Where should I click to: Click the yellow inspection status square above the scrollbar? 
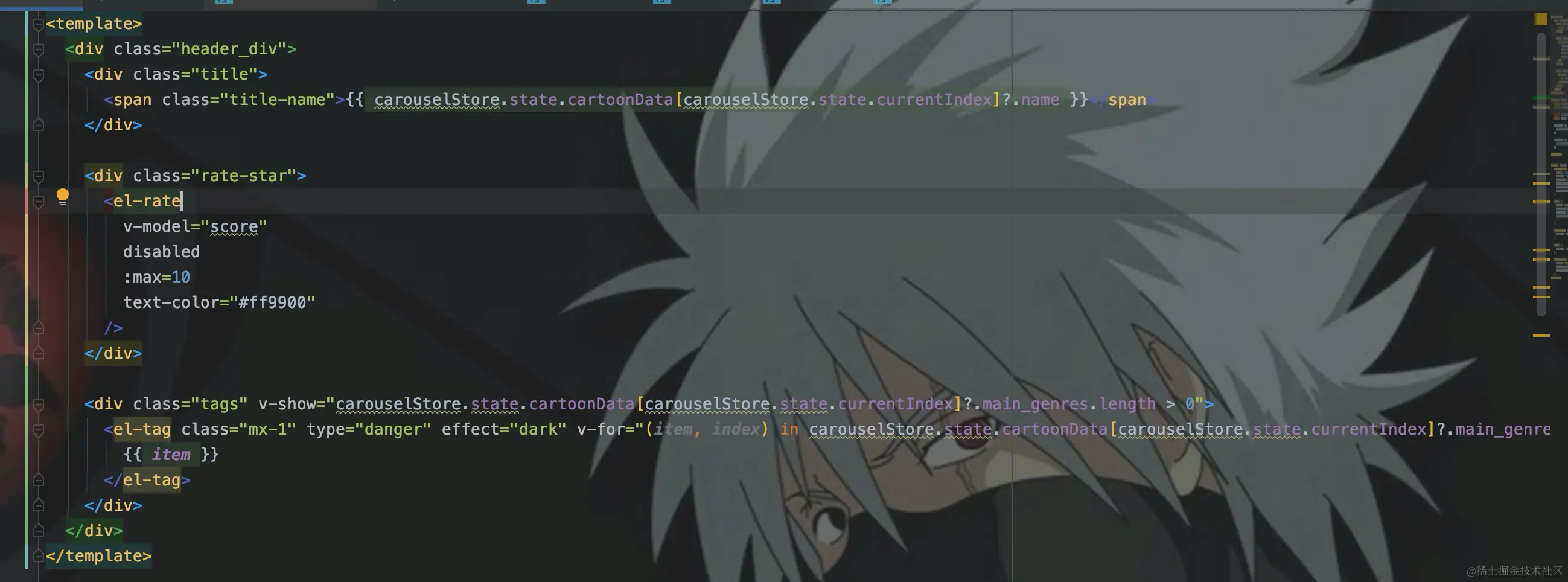point(1541,19)
